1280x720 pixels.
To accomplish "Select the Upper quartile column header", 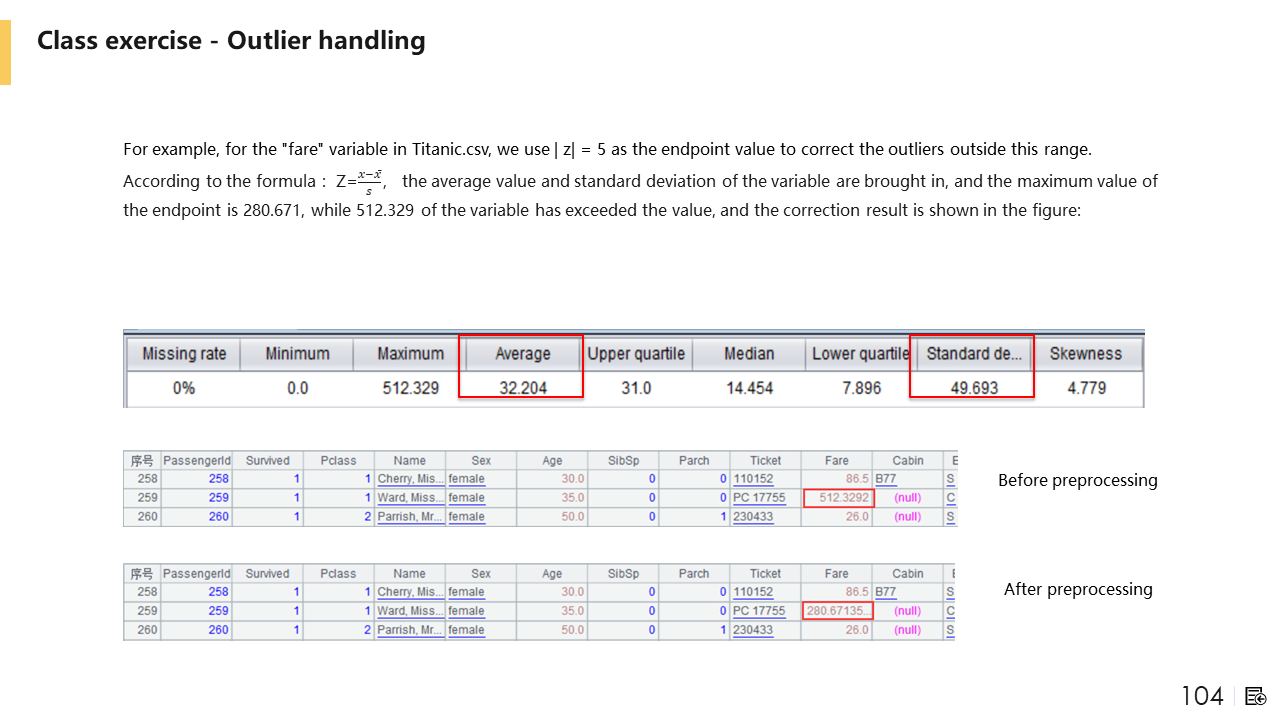I will coord(636,354).
